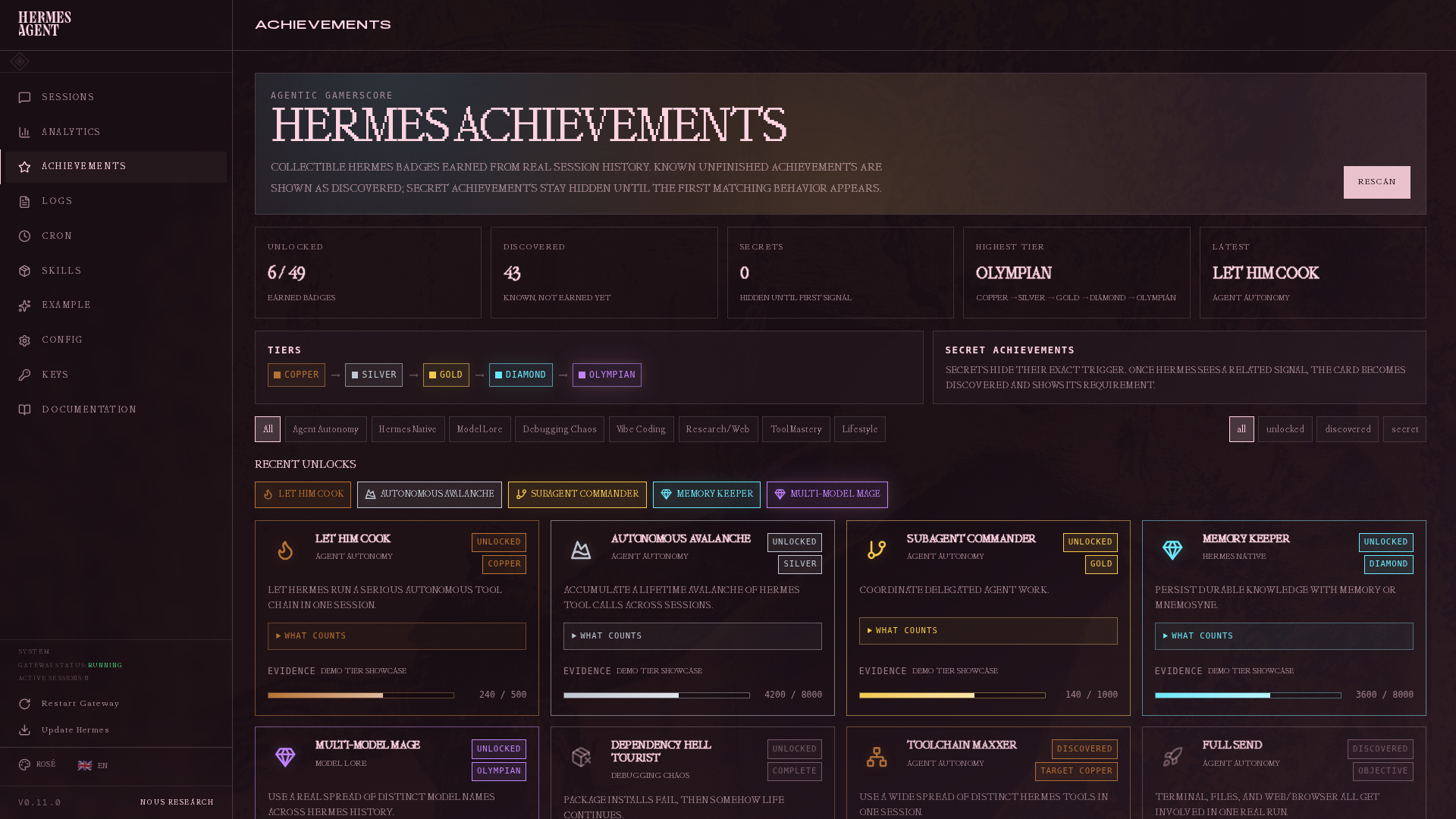Image resolution: width=1456 pixels, height=819 pixels.
Task: Open the Config gear icon
Action: click(x=24, y=340)
